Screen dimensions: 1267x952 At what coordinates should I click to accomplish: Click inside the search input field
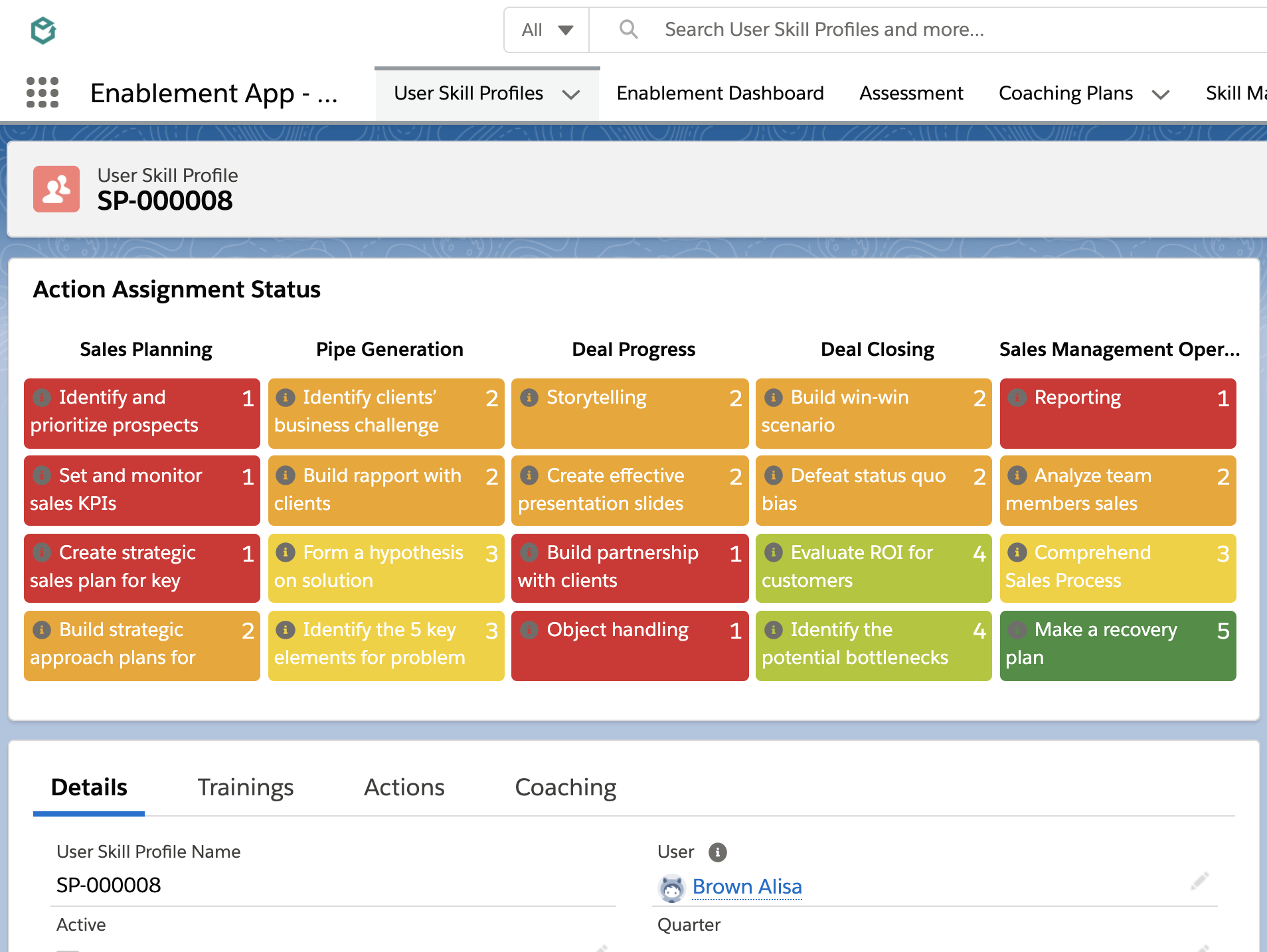point(863,29)
